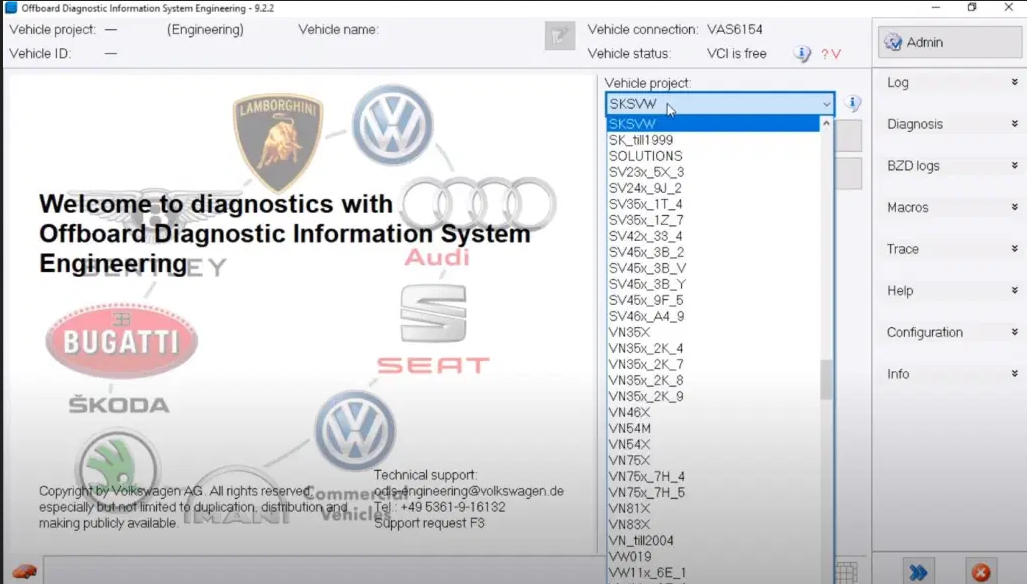Viewport: 1027px width, 584px height.
Task: Click the red ?V voltage indicator
Action: click(x=831, y=54)
